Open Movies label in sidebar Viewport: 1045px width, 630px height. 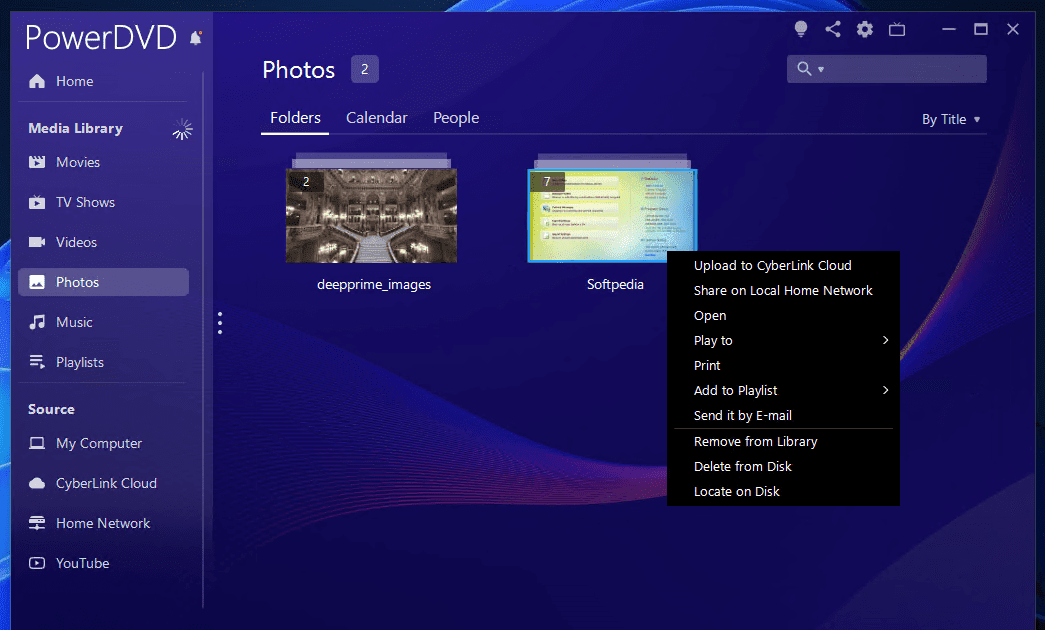pos(78,162)
